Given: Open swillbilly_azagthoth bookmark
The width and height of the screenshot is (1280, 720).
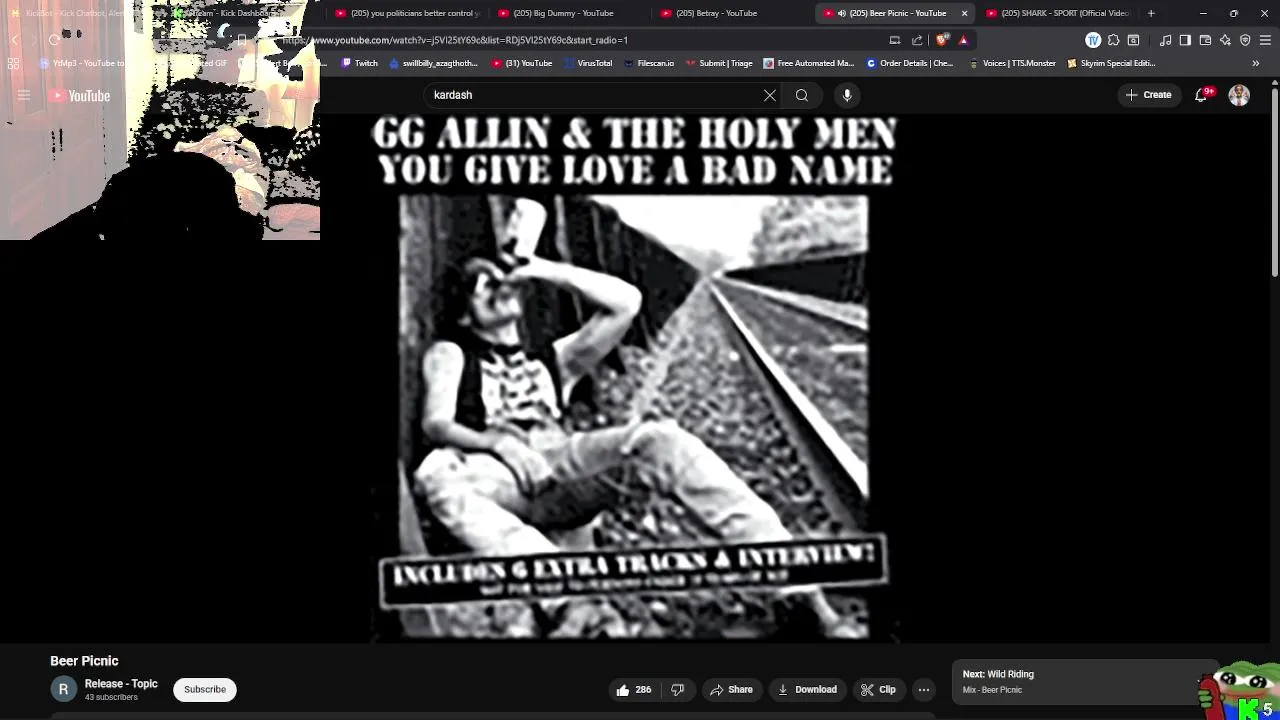Looking at the screenshot, I should point(433,63).
